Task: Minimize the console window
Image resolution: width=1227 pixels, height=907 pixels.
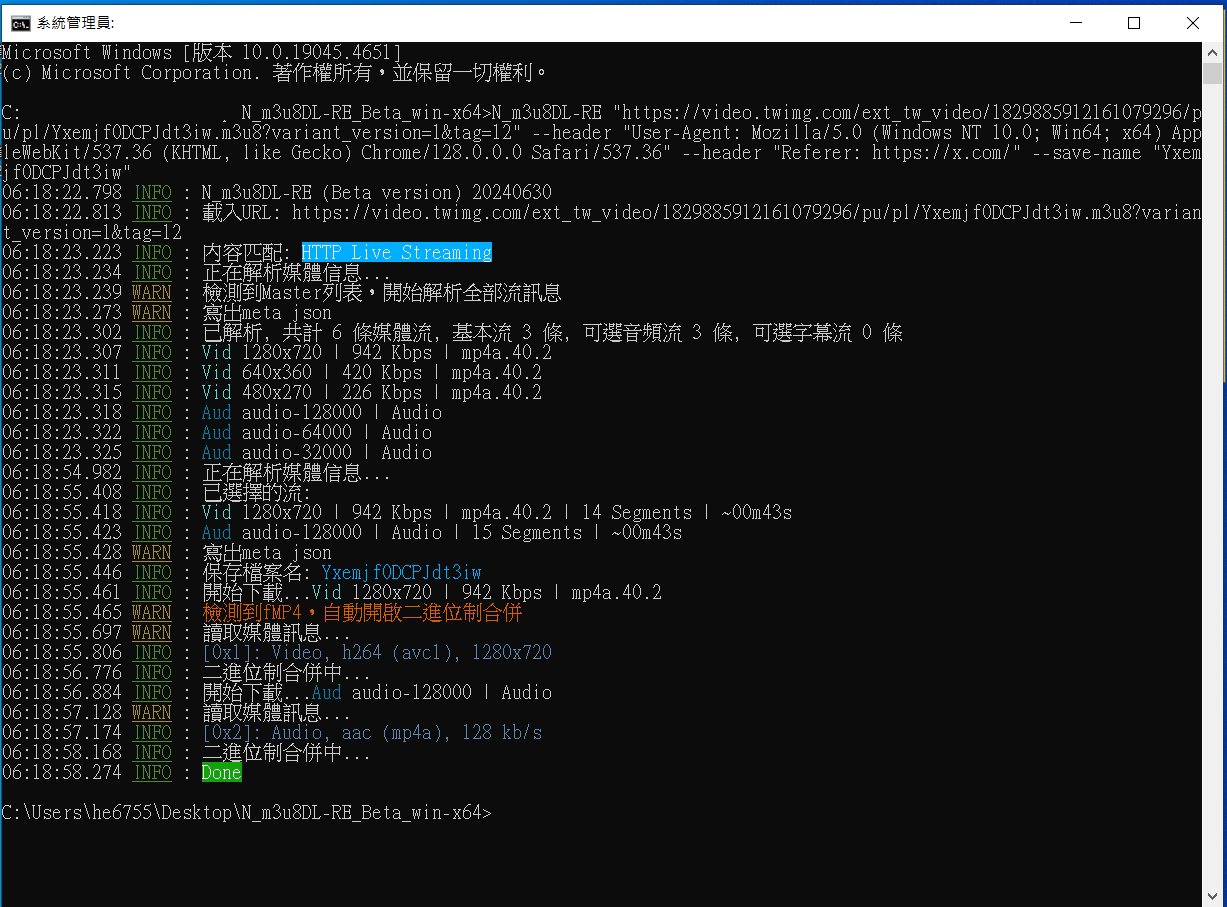Action: (x=1076, y=22)
